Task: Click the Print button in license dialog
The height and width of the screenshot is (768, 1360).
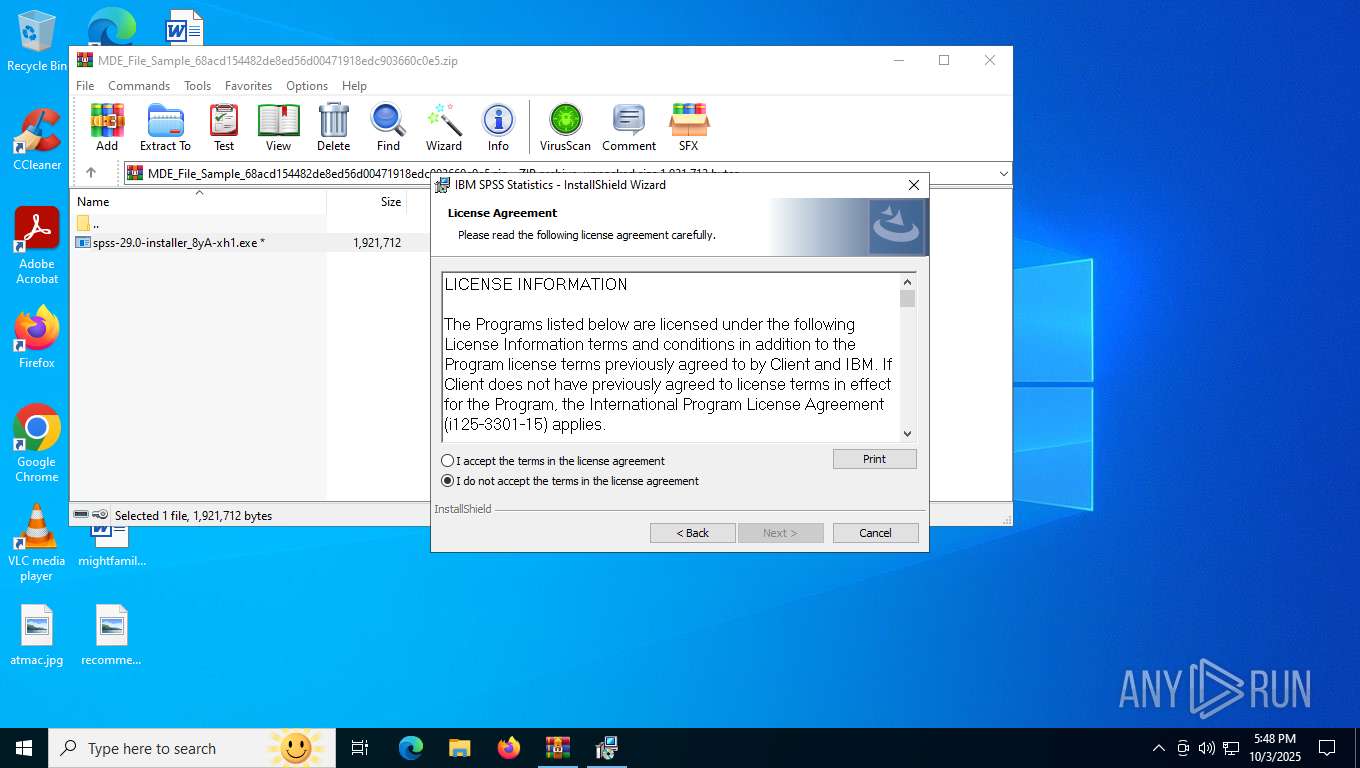Action: [x=874, y=459]
